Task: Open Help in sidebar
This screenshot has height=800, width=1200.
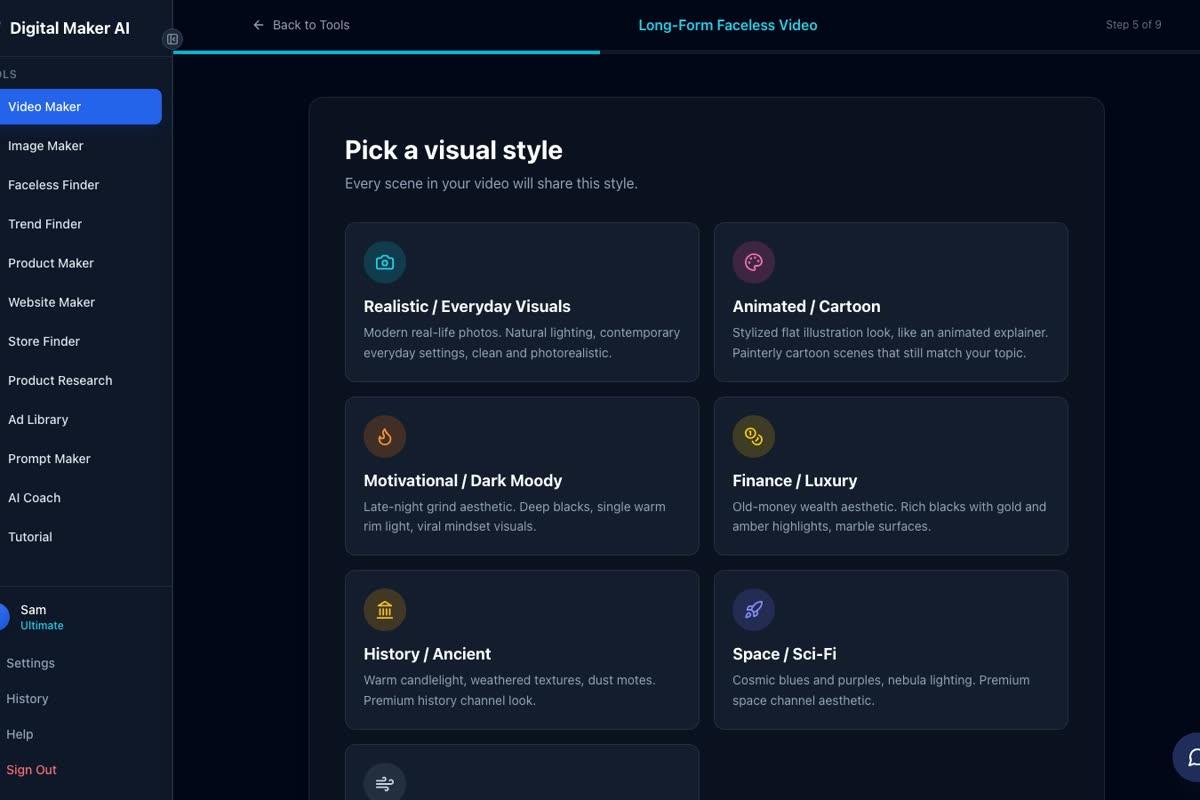Action: click(x=20, y=734)
